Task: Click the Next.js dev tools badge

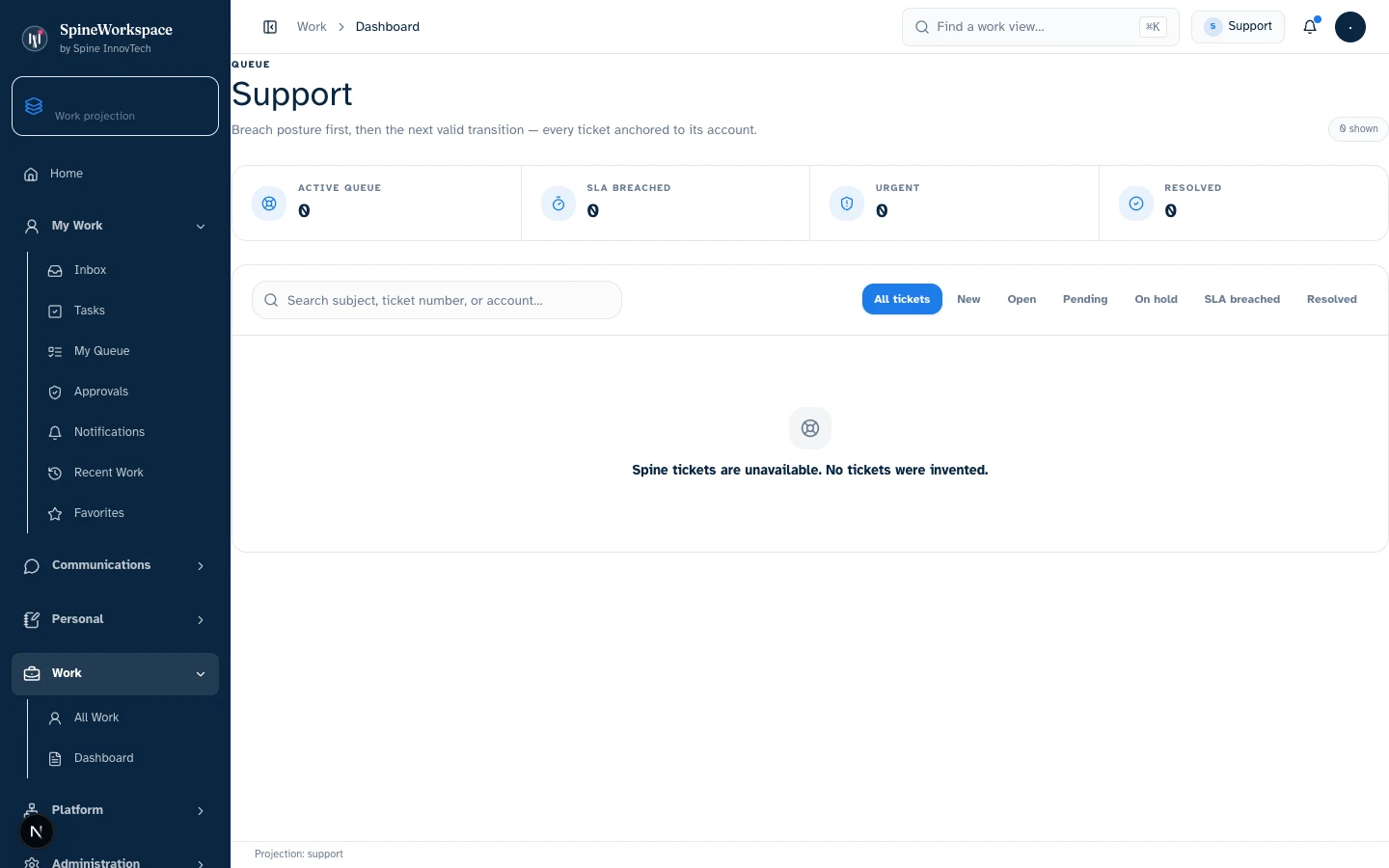Action: [37, 831]
